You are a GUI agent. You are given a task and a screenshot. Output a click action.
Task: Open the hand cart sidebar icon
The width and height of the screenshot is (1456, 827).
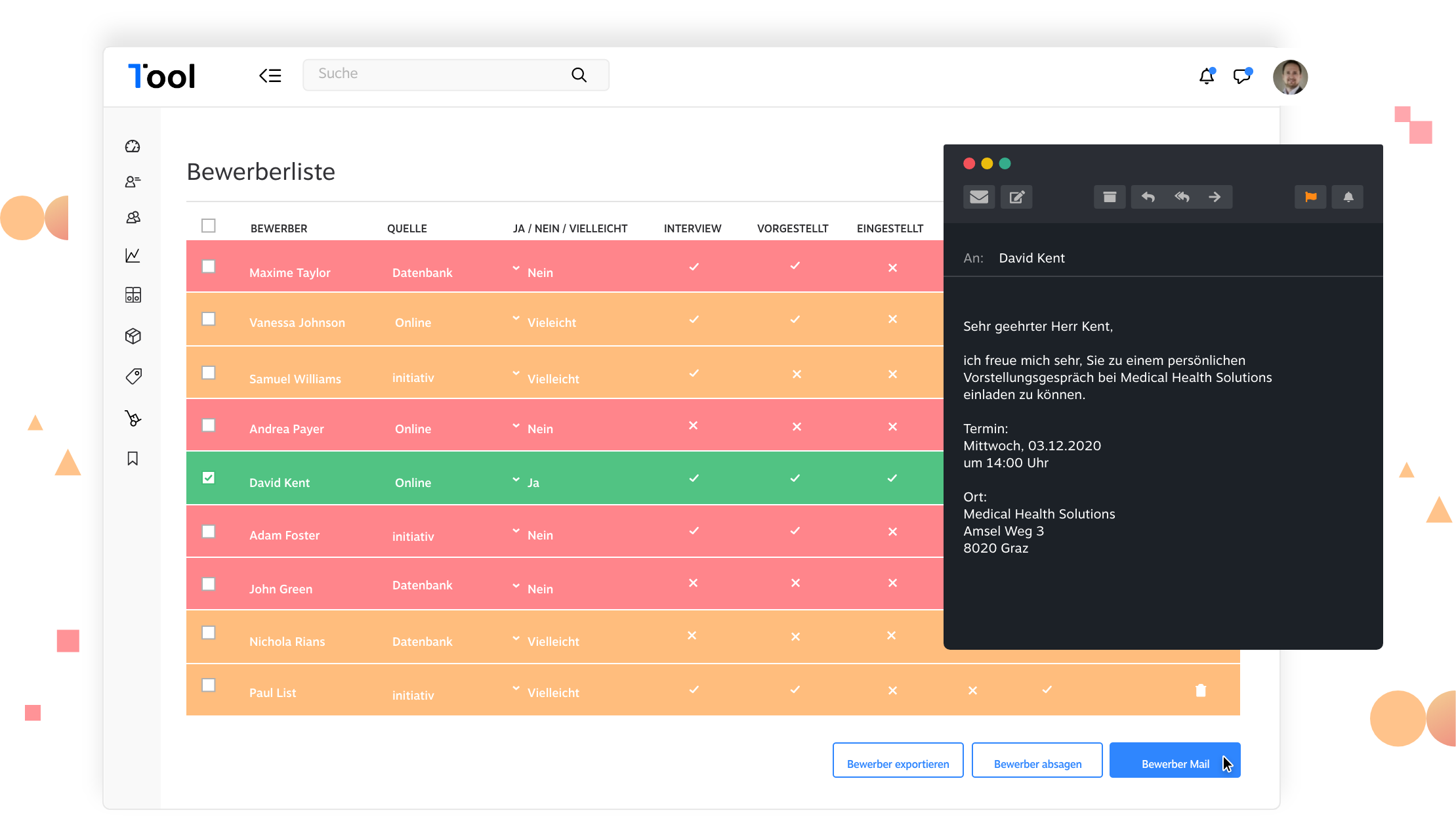click(x=133, y=418)
